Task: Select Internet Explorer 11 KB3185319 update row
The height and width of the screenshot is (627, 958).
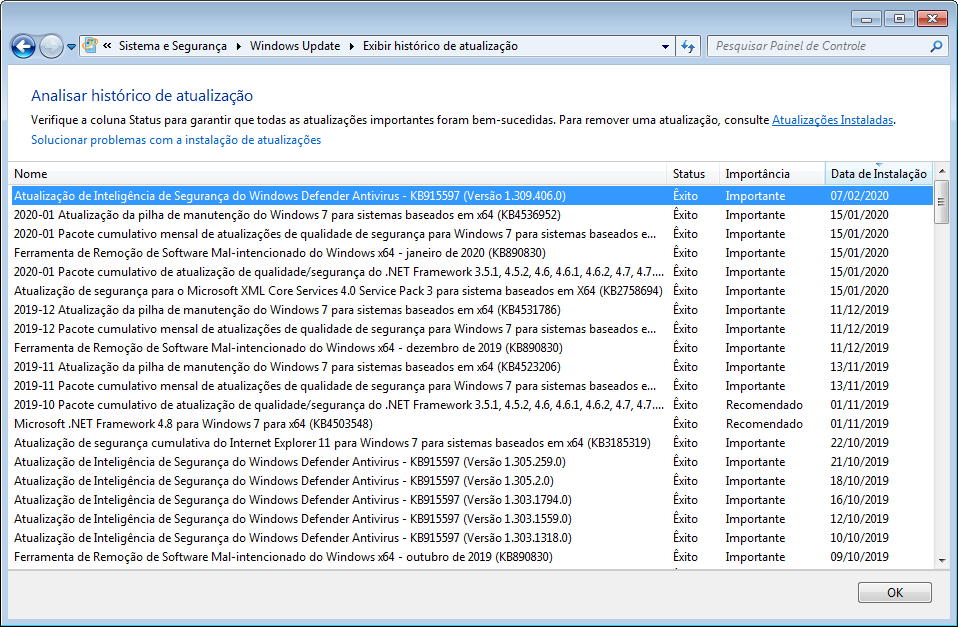Action: click(472, 442)
